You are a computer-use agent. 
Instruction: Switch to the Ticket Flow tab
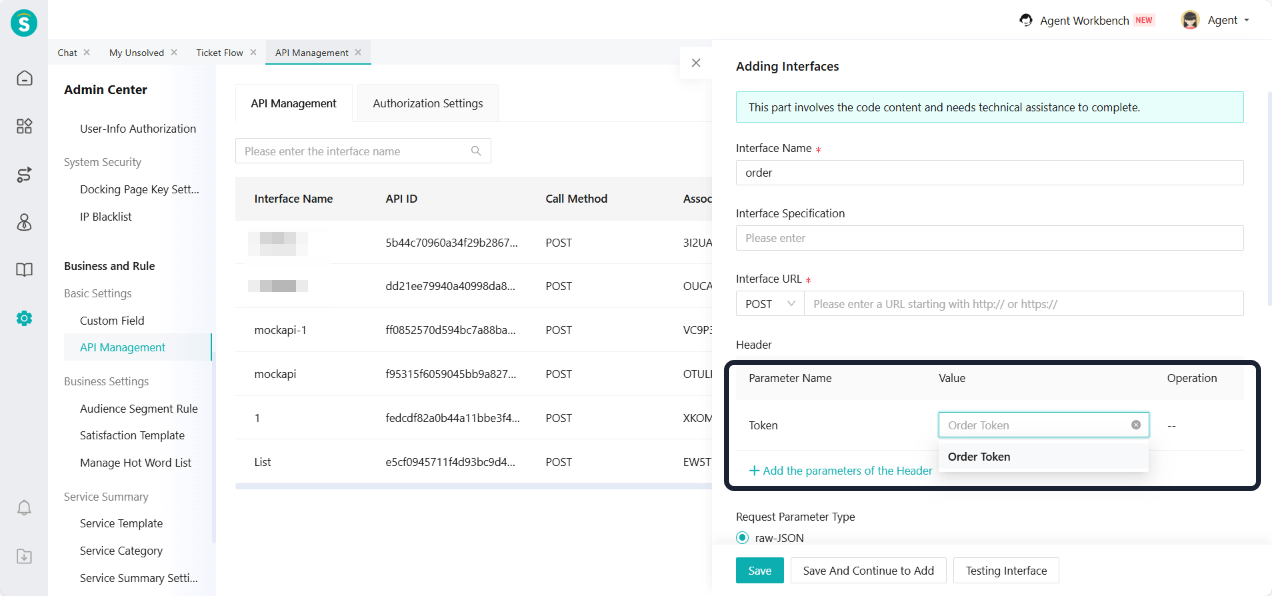point(219,52)
